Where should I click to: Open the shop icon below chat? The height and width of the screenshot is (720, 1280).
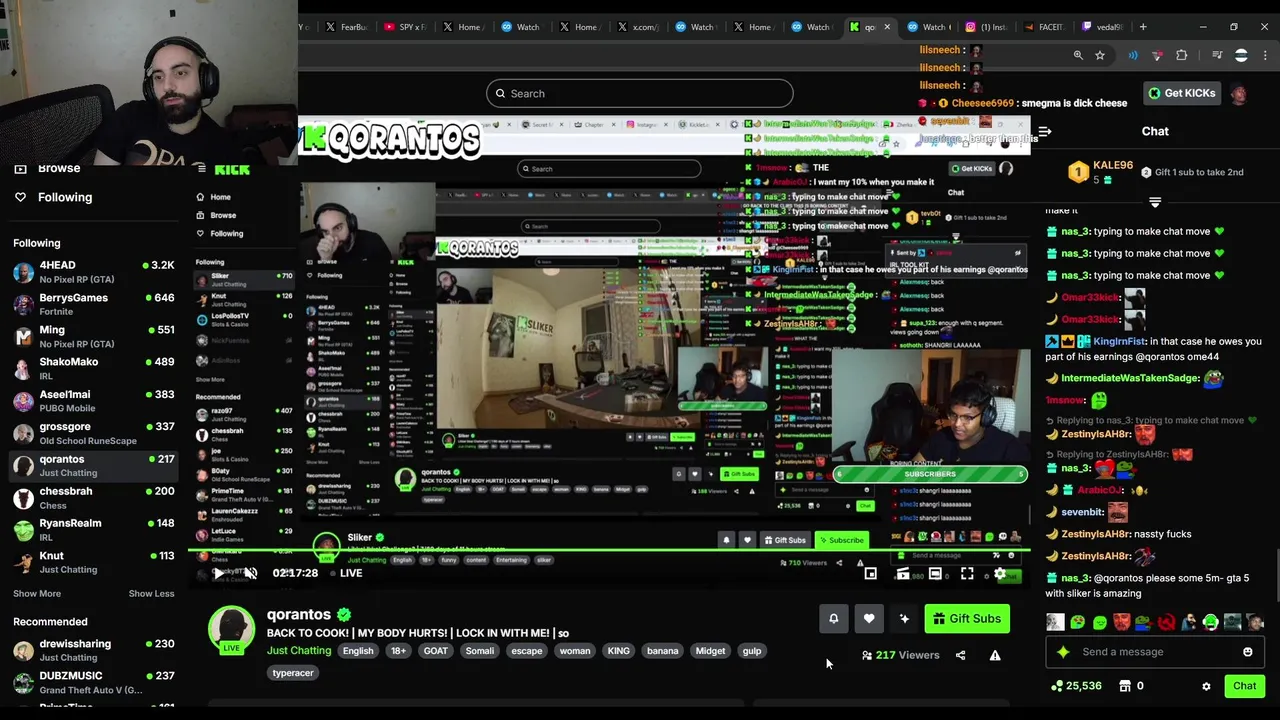click(1125, 686)
